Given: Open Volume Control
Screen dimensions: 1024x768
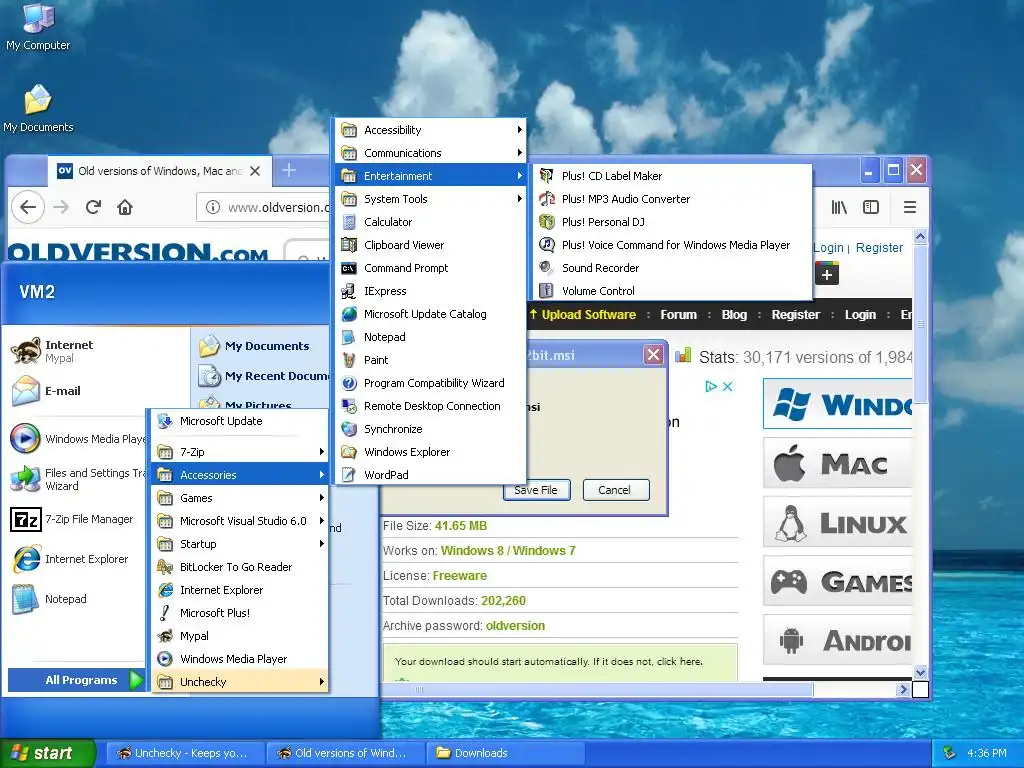Looking at the screenshot, I should (x=673, y=291).
